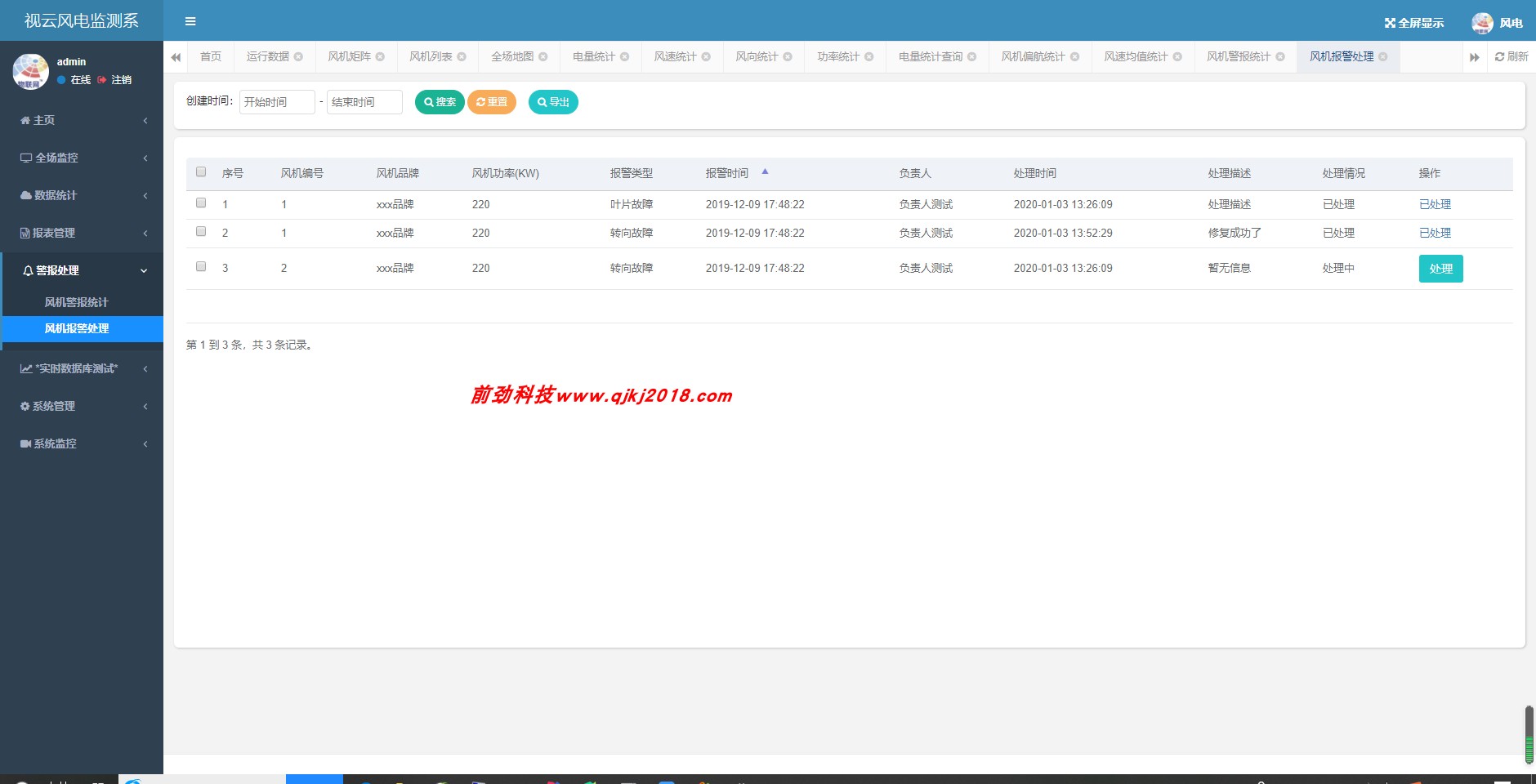
Task: Check the checkbox for row 1
Action: [x=202, y=202]
